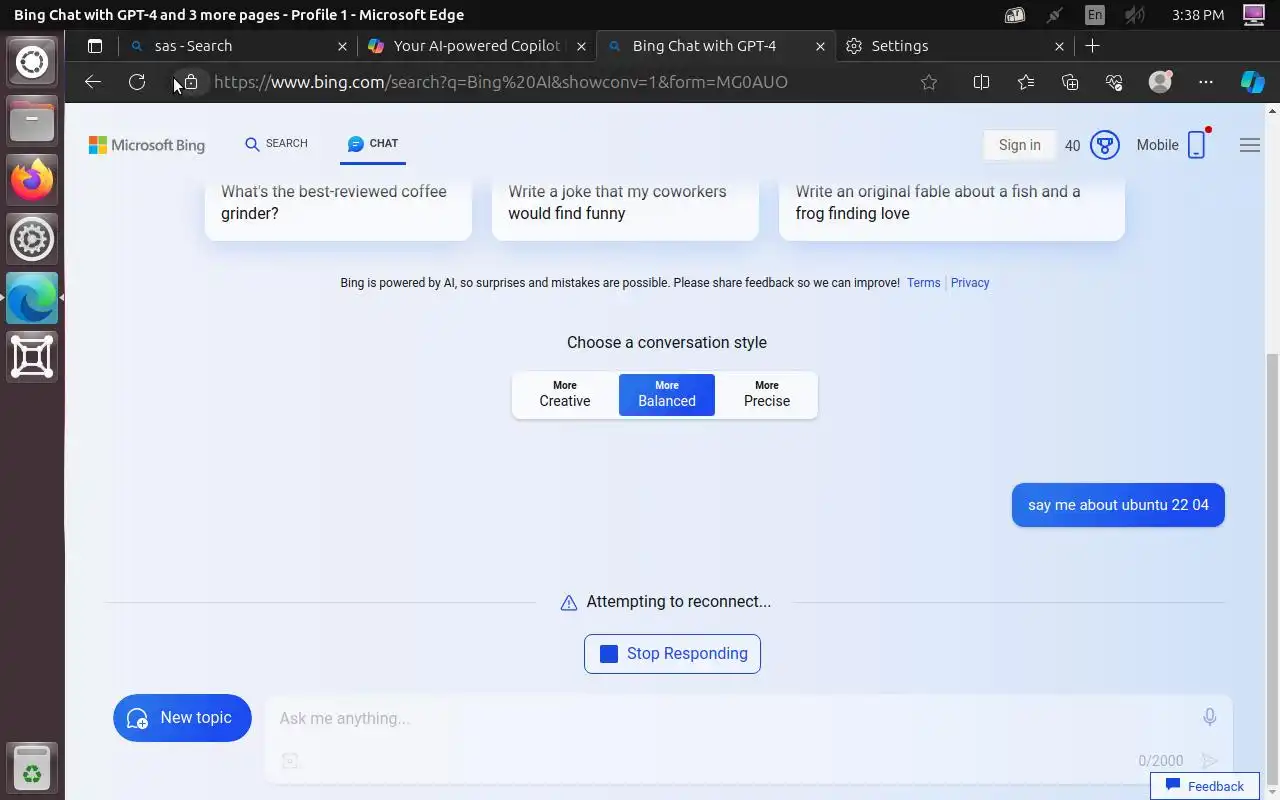View site information lock icon
The image size is (1280, 800).
(190, 82)
